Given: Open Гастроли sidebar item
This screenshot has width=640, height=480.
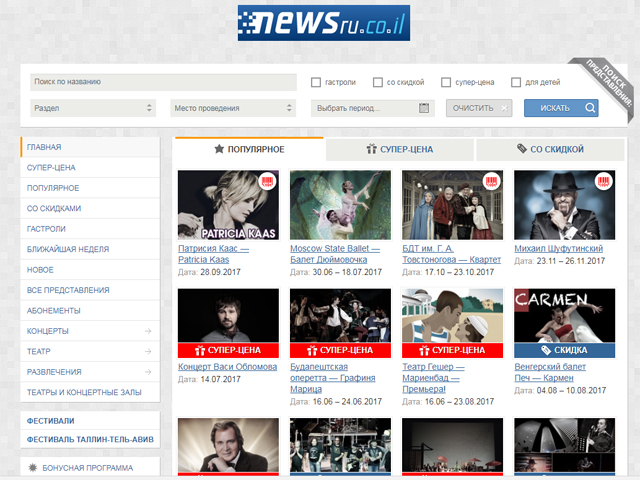Looking at the screenshot, I should point(90,229).
